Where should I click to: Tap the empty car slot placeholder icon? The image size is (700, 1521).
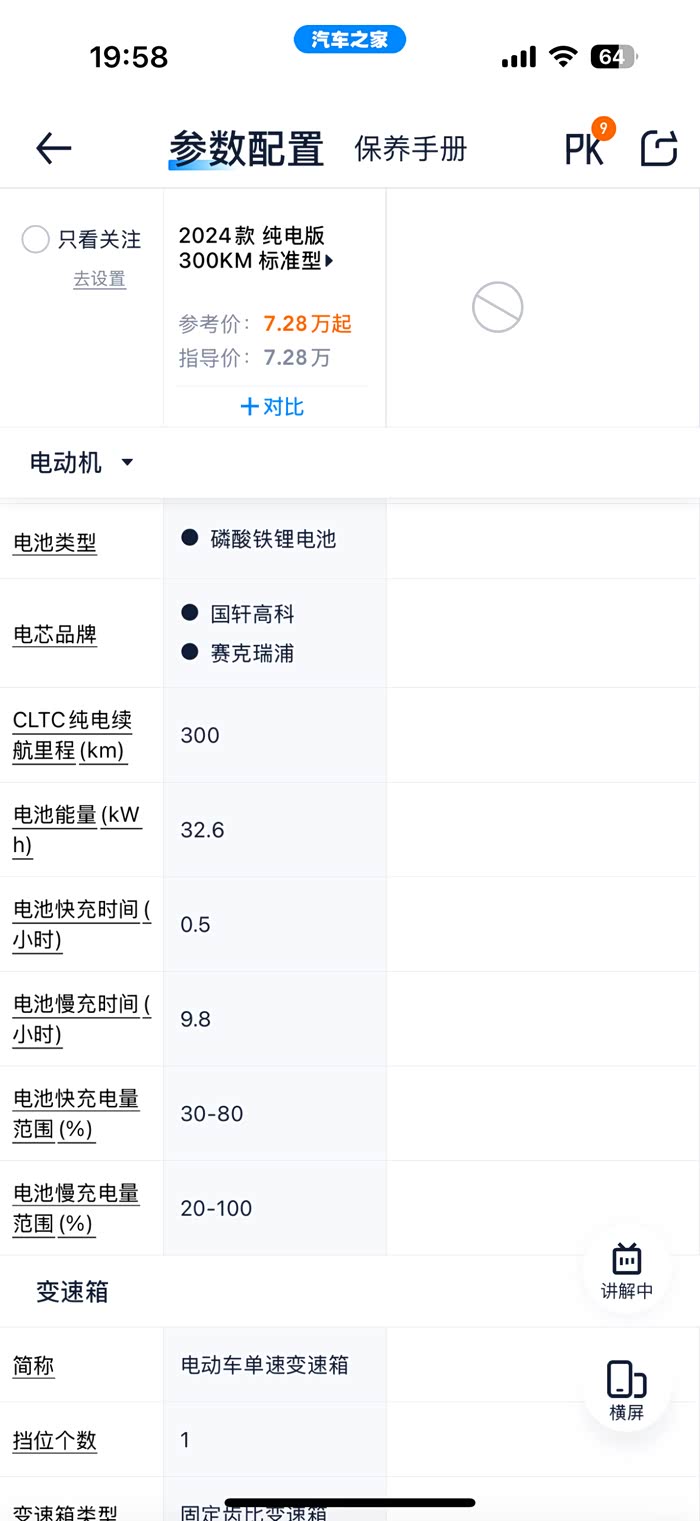tap(497, 307)
